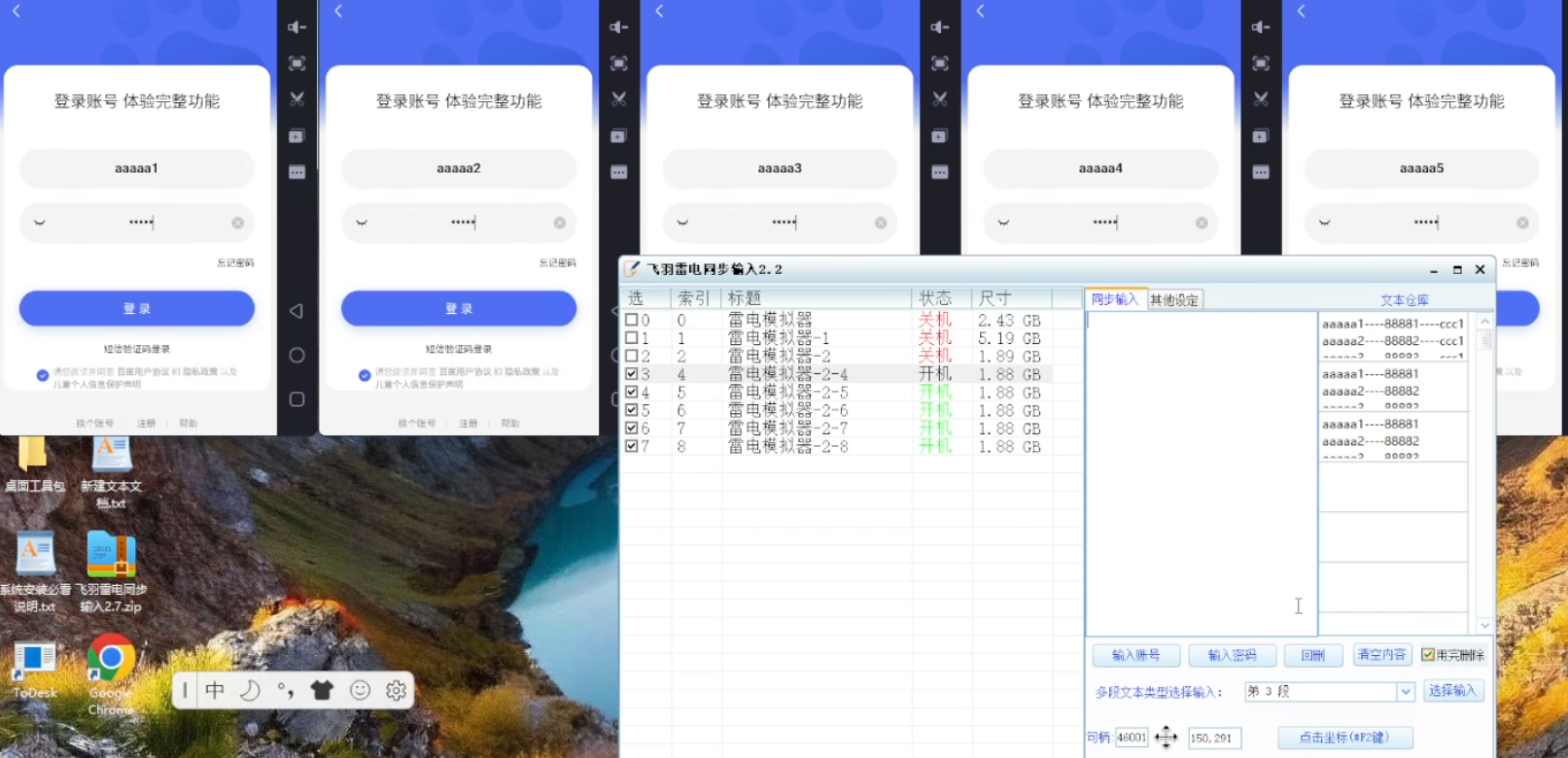
Task: Check the box for 雷电模拟器-1 row
Action: tap(632, 338)
